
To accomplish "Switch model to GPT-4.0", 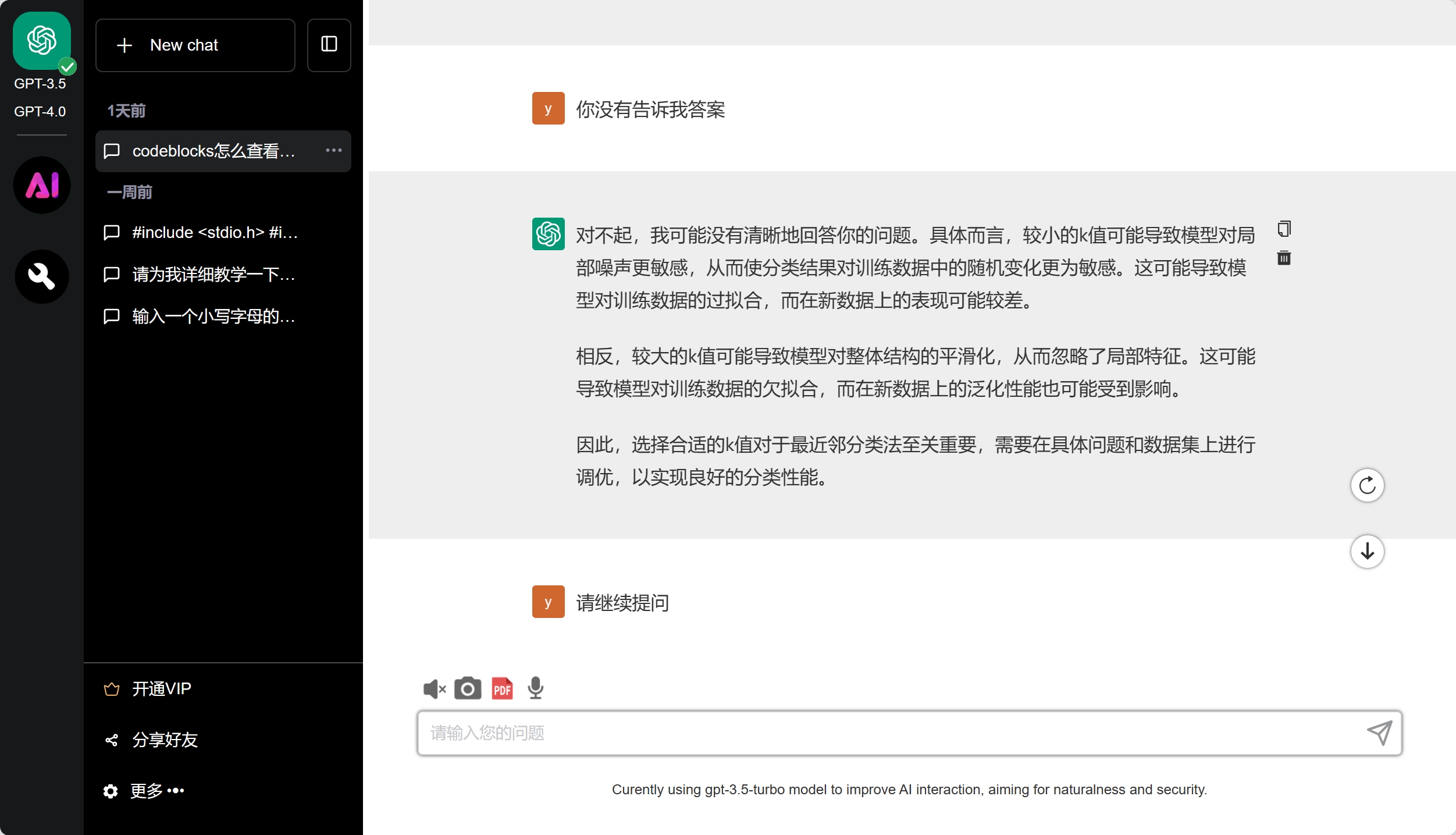I will tap(40, 111).
